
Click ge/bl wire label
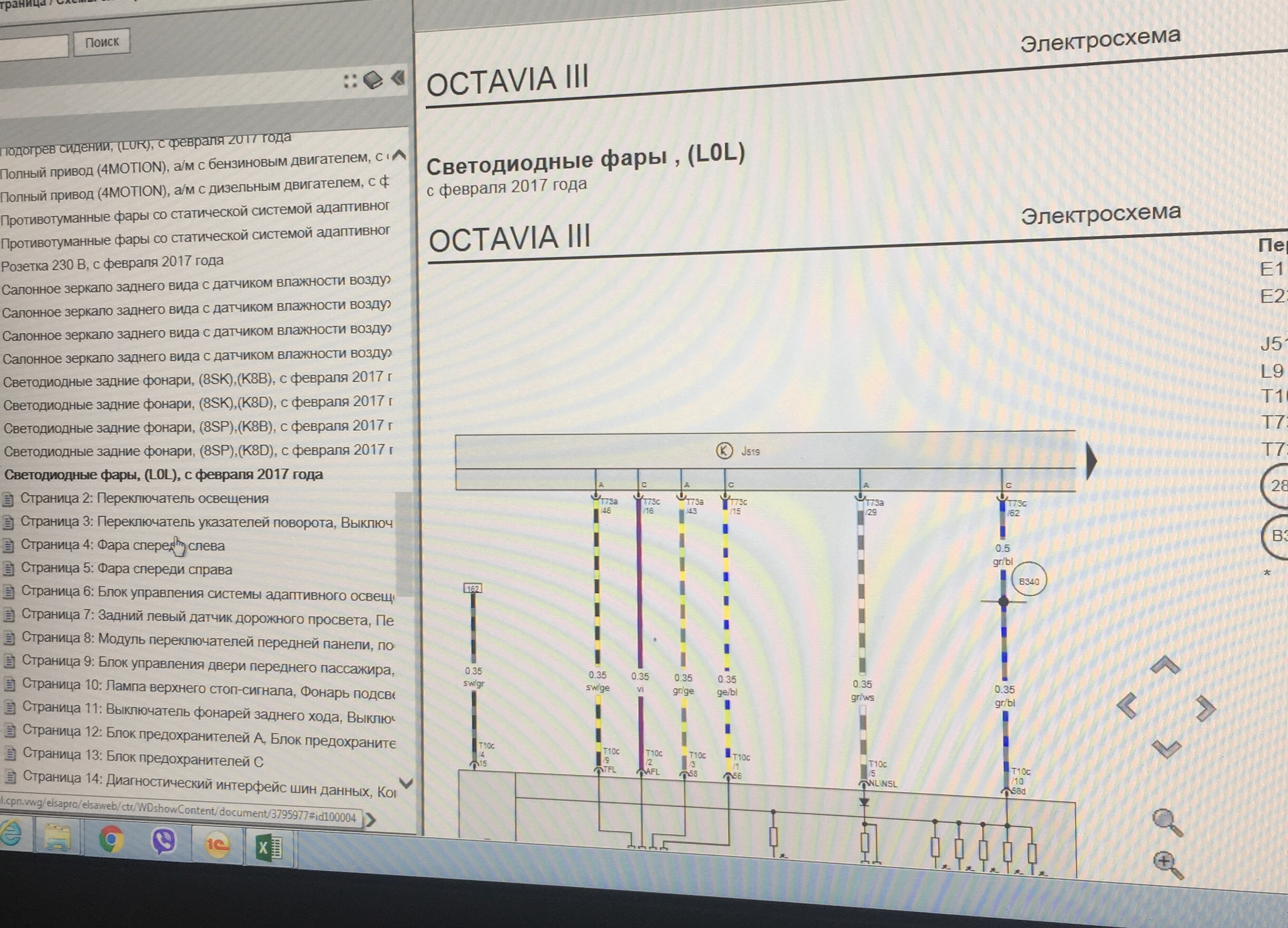pyautogui.click(x=727, y=692)
